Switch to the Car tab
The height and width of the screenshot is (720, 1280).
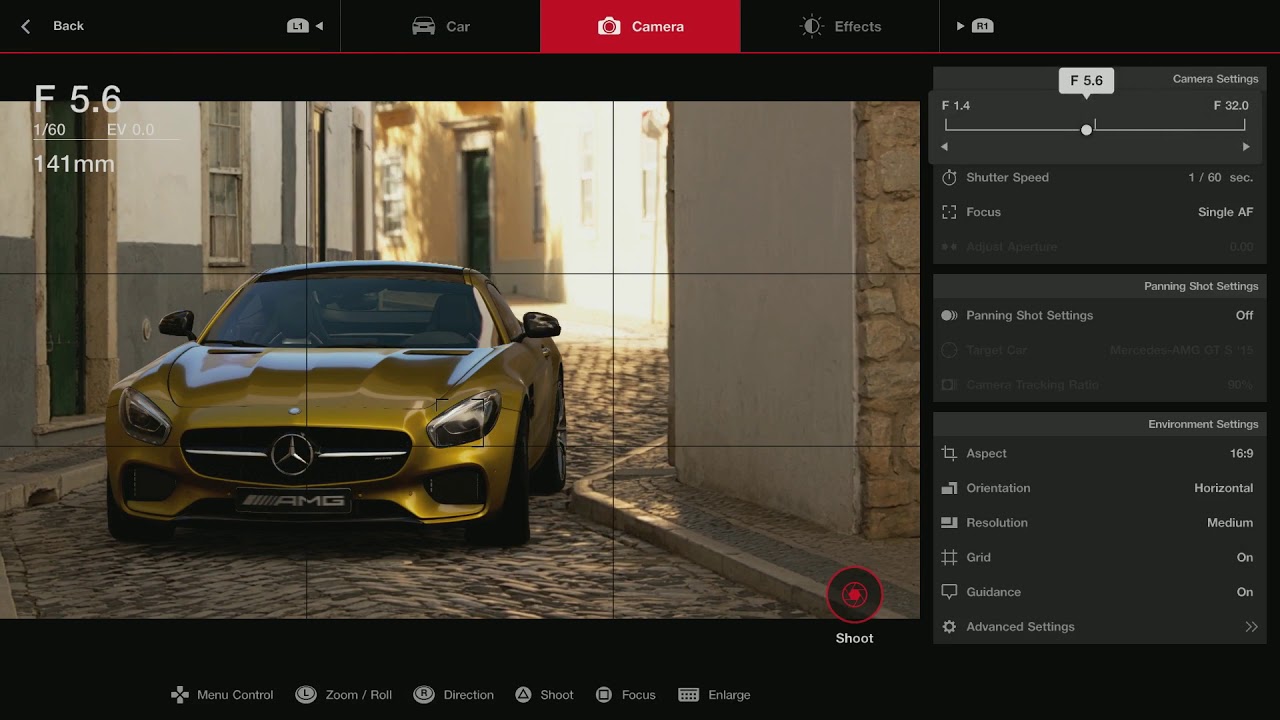click(x=441, y=26)
